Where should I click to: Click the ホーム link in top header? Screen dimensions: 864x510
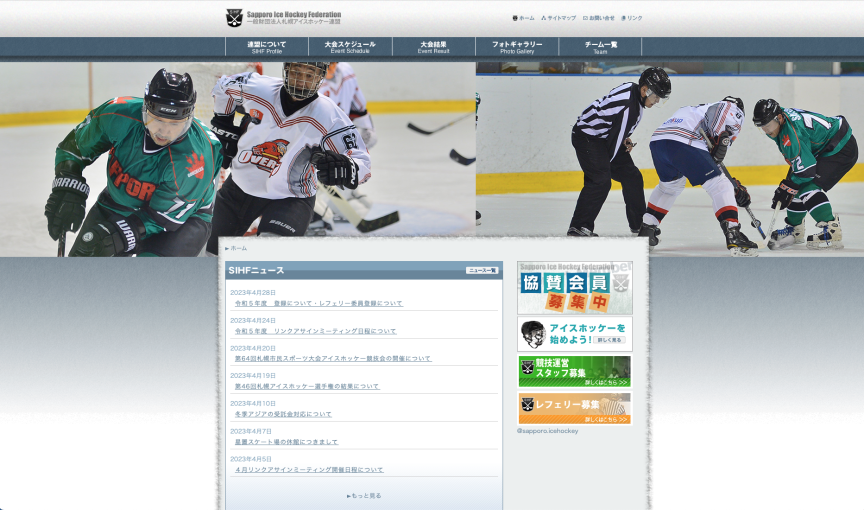pyautogui.click(x=524, y=18)
